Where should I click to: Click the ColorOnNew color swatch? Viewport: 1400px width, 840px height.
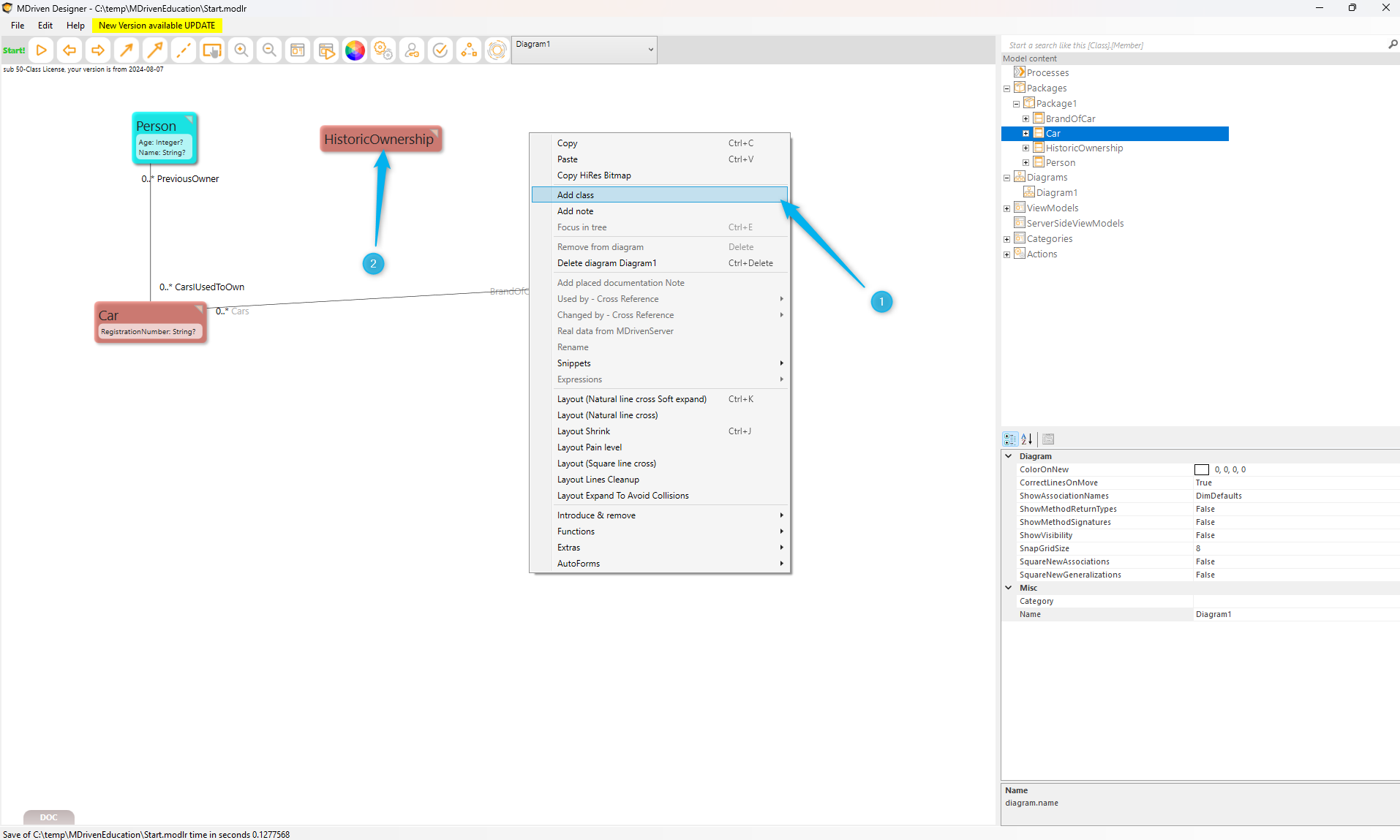pyautogui.click(x=1201, y=470)
